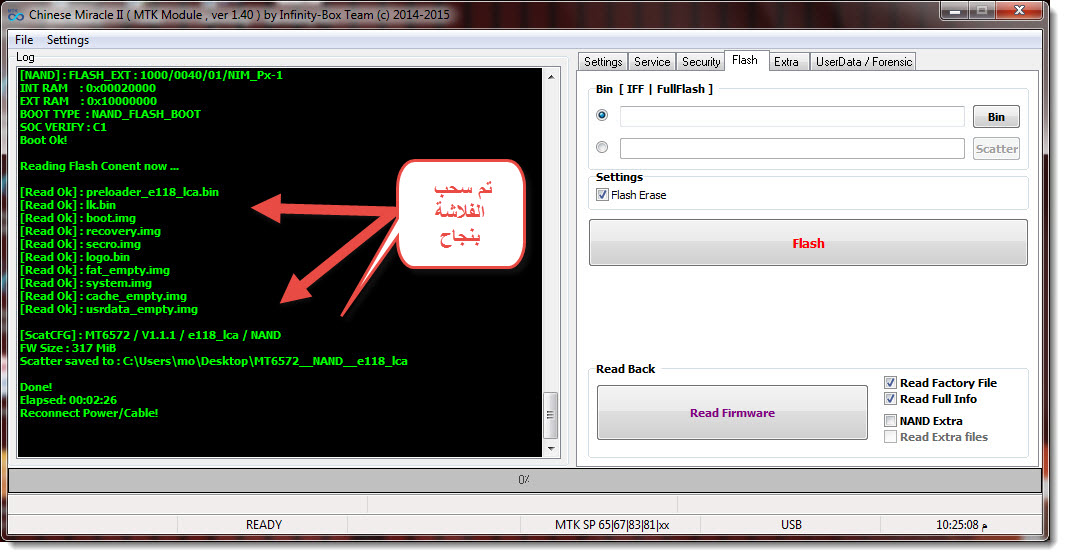Switch to the Settings tab
The height and width of the screenshot is (557, 1065).
tap(602, 62)
